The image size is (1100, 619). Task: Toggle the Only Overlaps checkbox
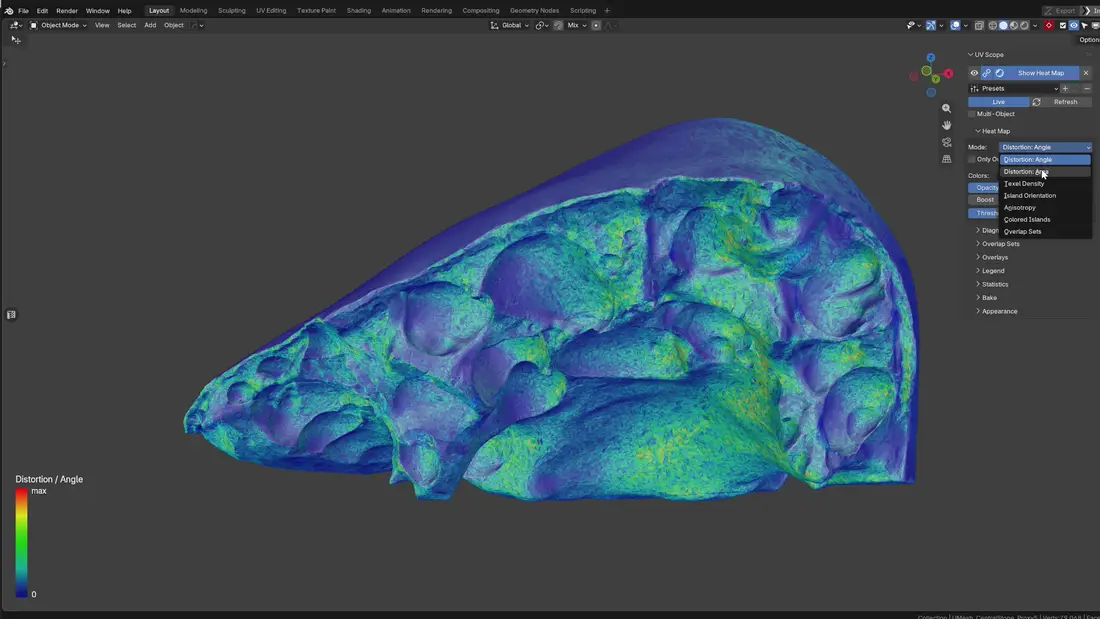tap(972, 159)
